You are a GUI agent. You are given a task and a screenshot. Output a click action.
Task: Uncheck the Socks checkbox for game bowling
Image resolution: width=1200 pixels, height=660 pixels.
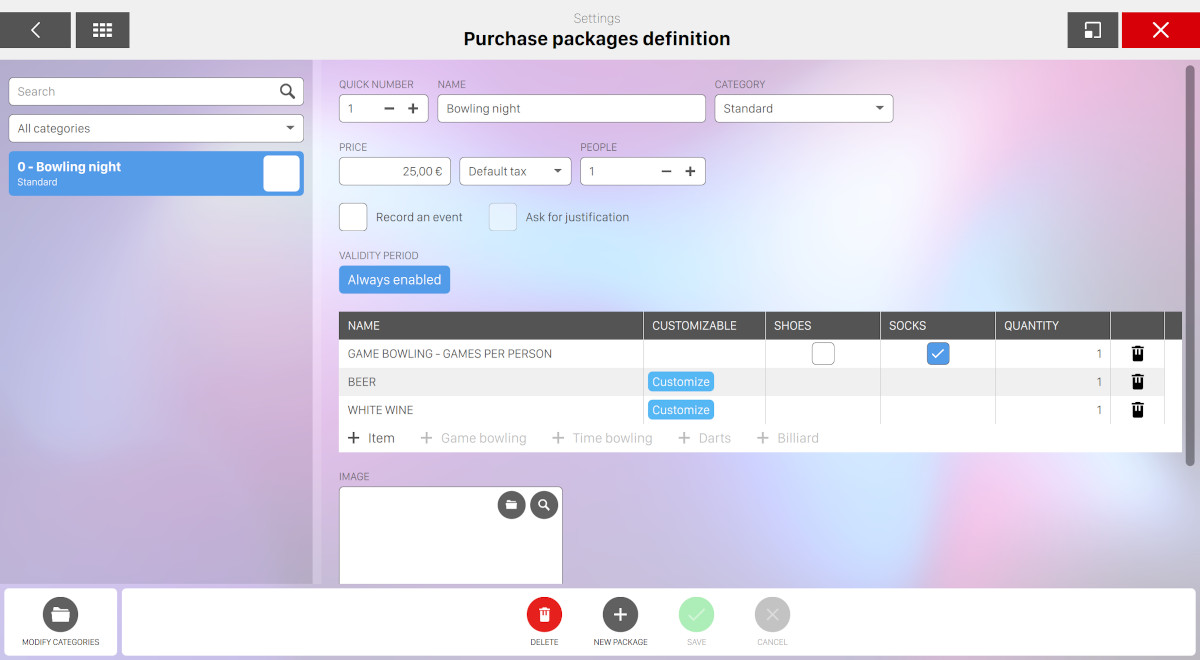pyautogui.click(x=937, y=354)
